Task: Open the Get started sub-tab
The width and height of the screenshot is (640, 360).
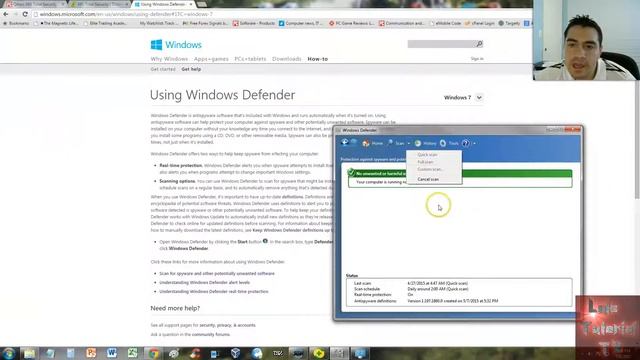Action: 163,69
